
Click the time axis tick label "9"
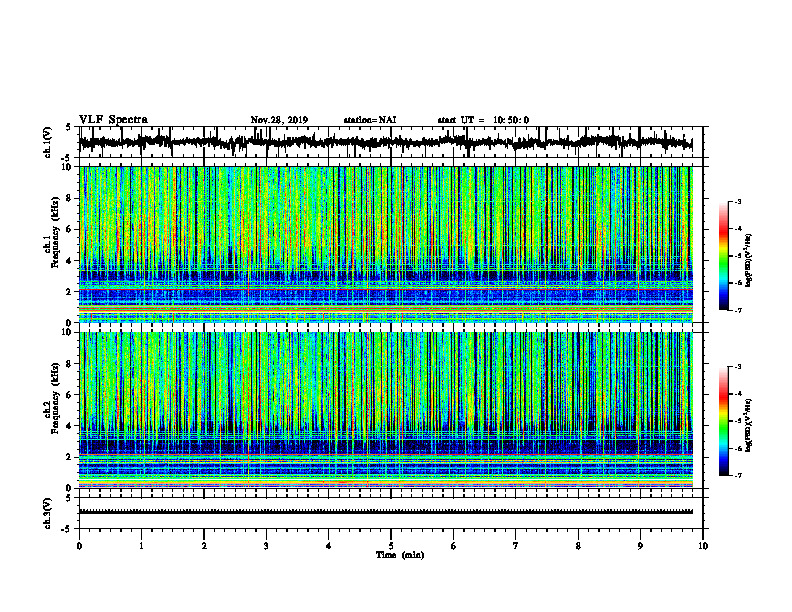click(640, 546)
